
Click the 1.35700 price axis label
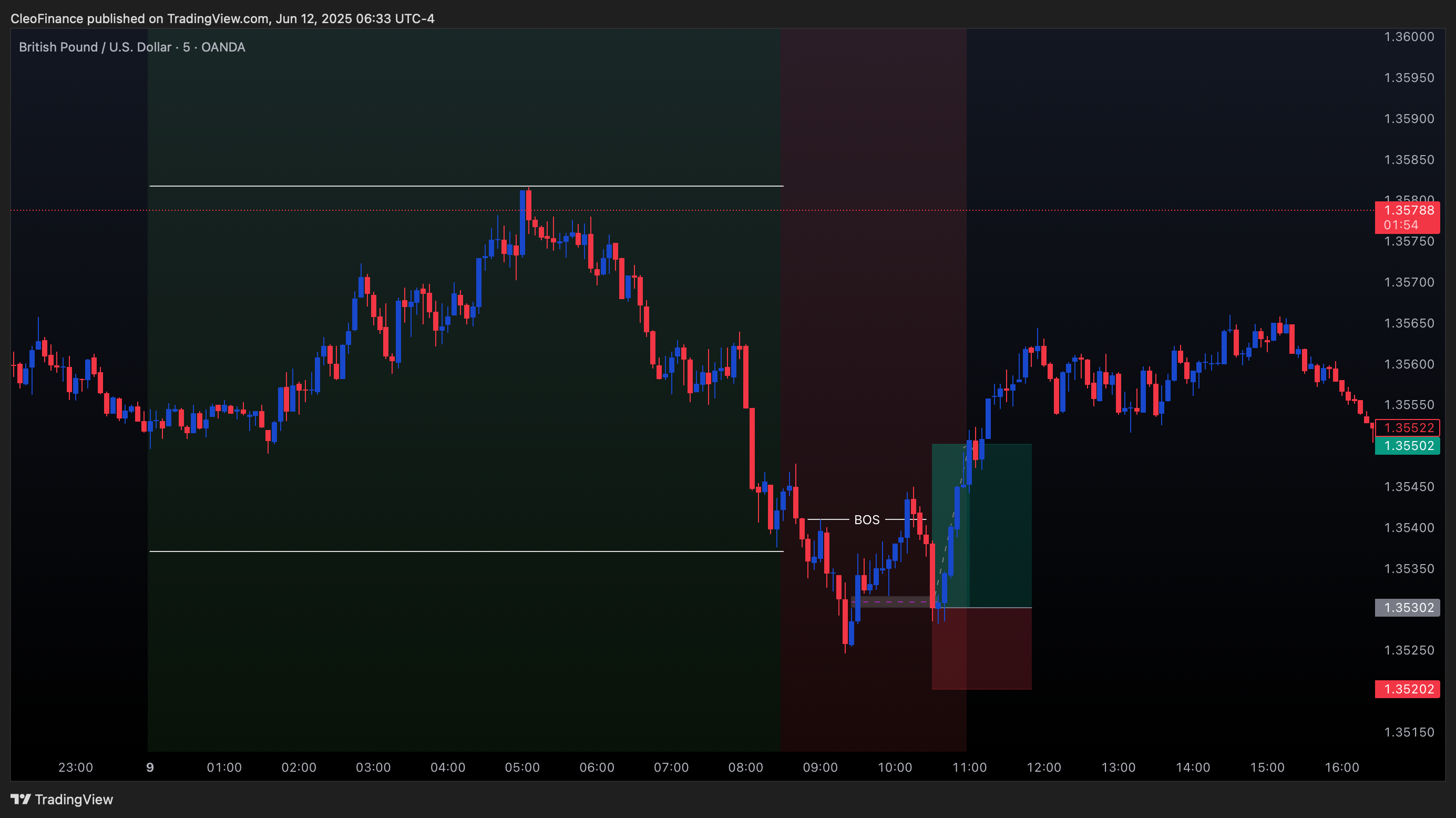pos(1409,282)
